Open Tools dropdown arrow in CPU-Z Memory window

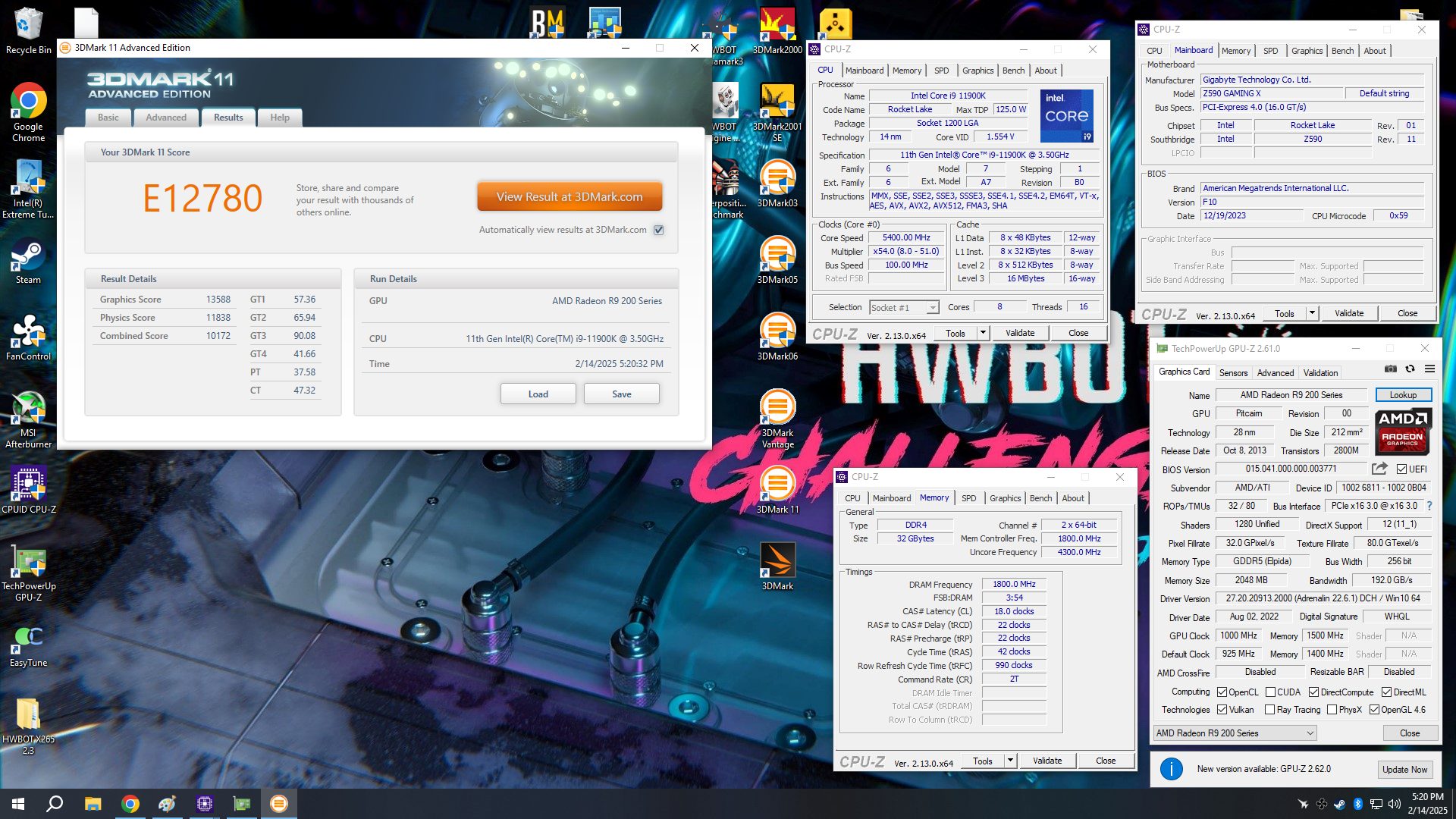(x=1010, y=761)
